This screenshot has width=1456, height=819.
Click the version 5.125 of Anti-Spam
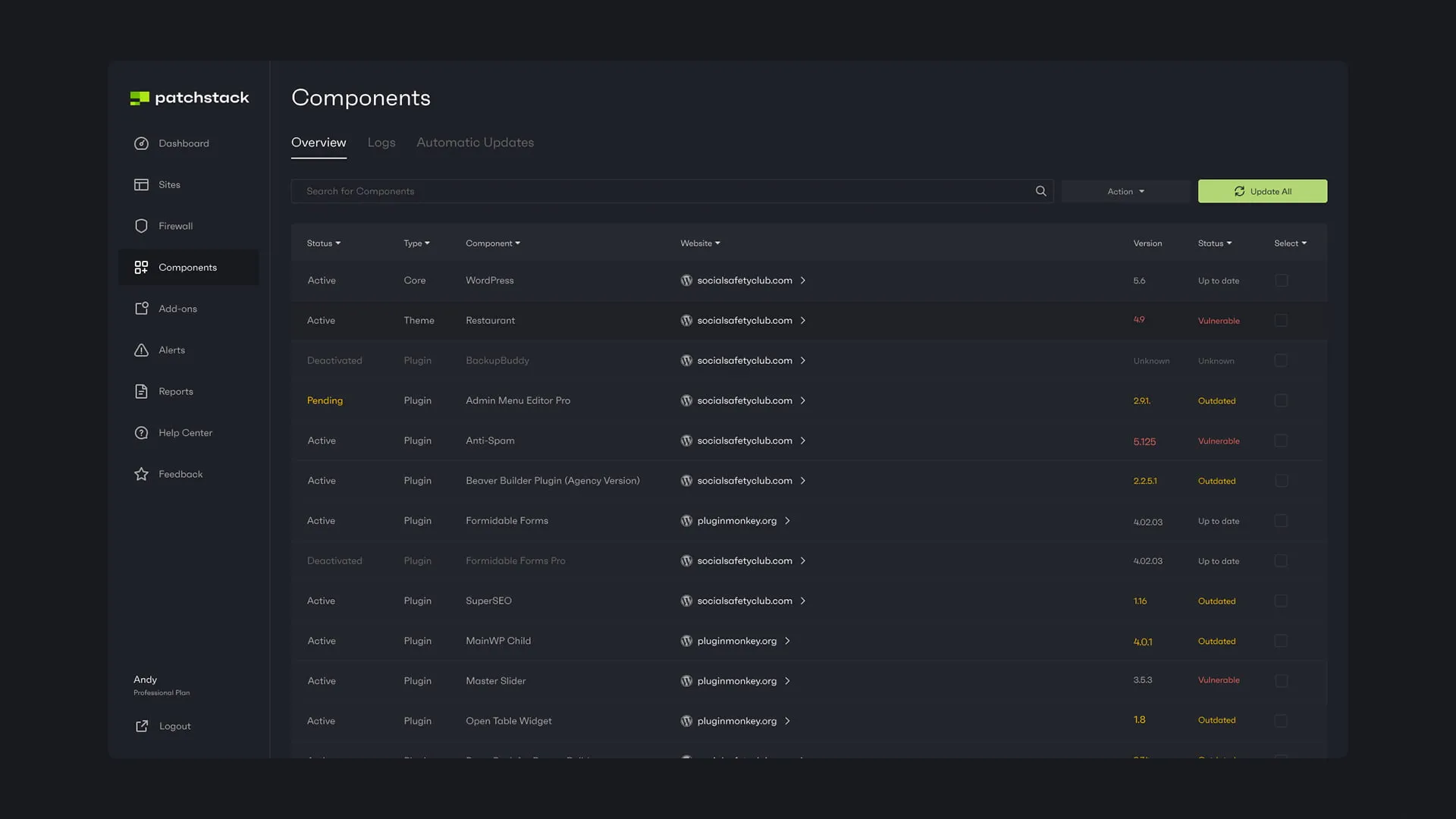click(1144, 441)
